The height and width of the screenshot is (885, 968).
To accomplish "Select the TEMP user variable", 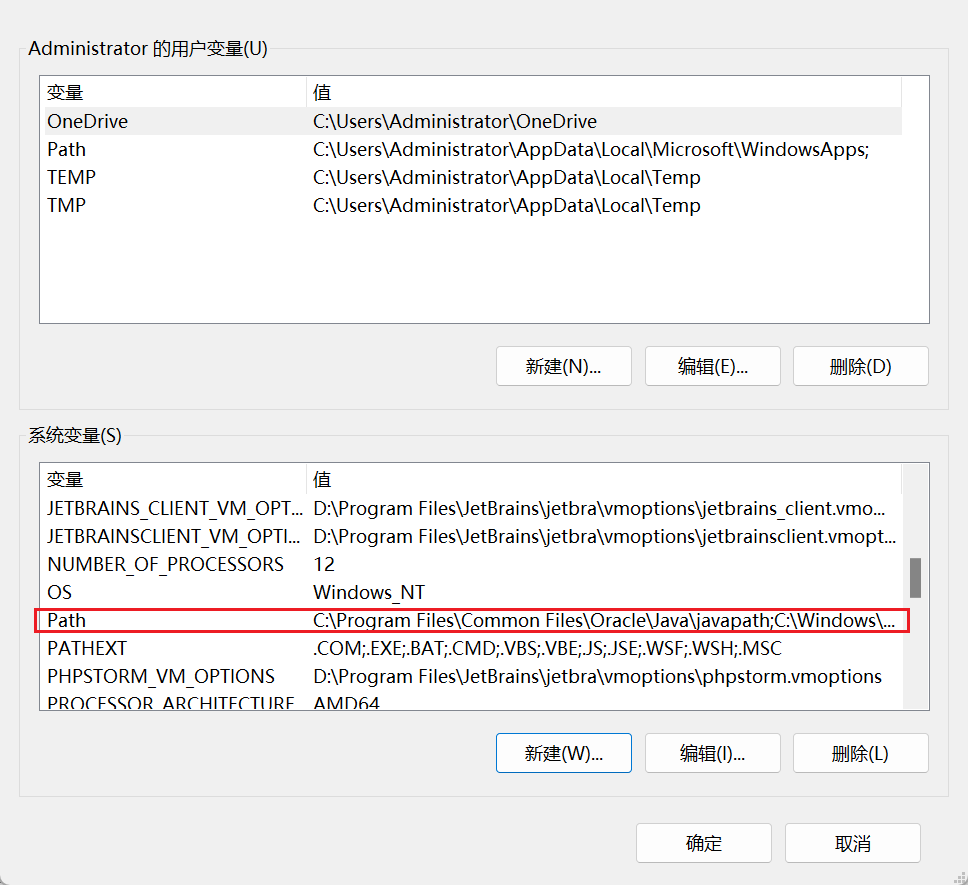I will tap(72, 177).
